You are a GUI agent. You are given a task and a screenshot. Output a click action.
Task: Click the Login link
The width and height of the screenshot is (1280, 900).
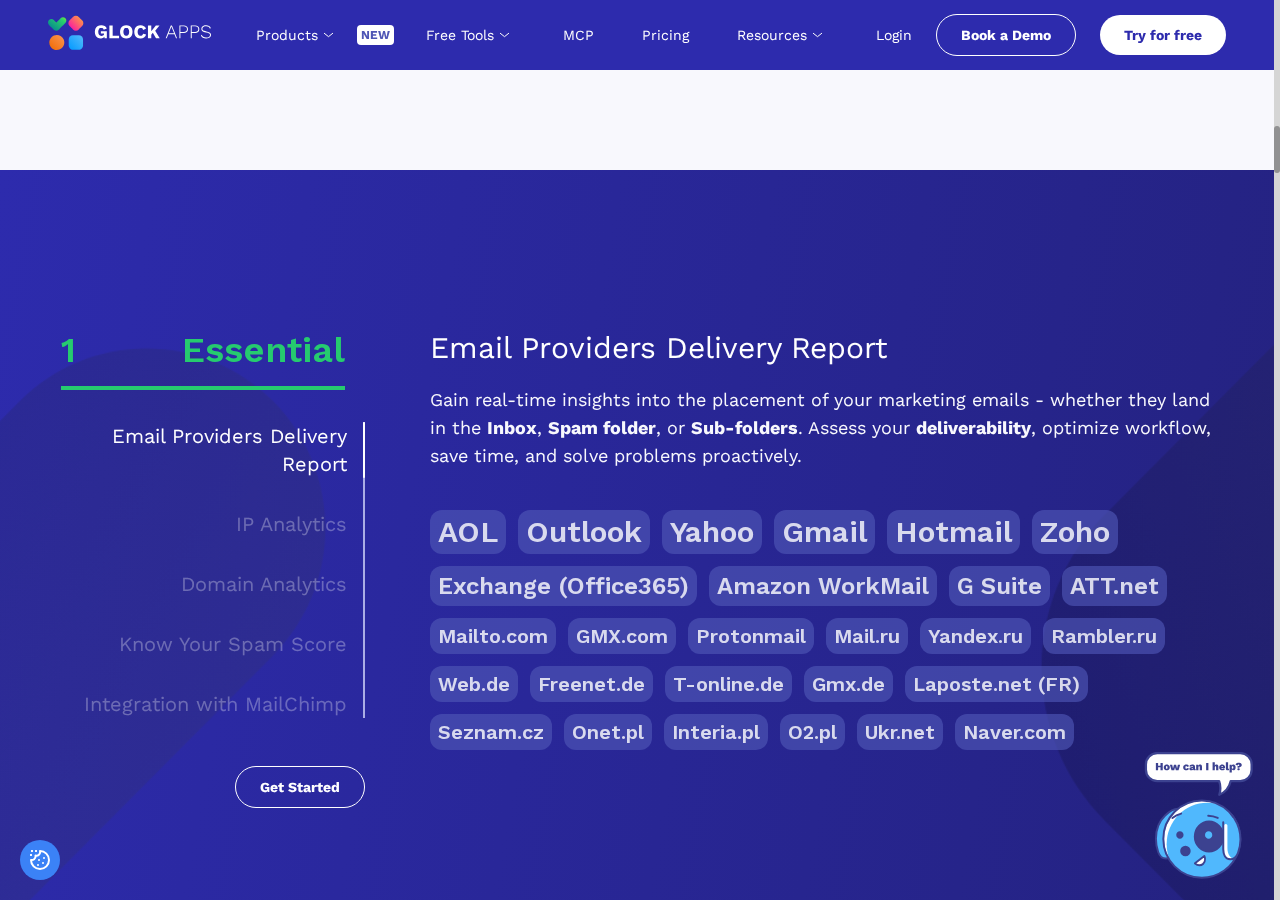tap(894, 35)
